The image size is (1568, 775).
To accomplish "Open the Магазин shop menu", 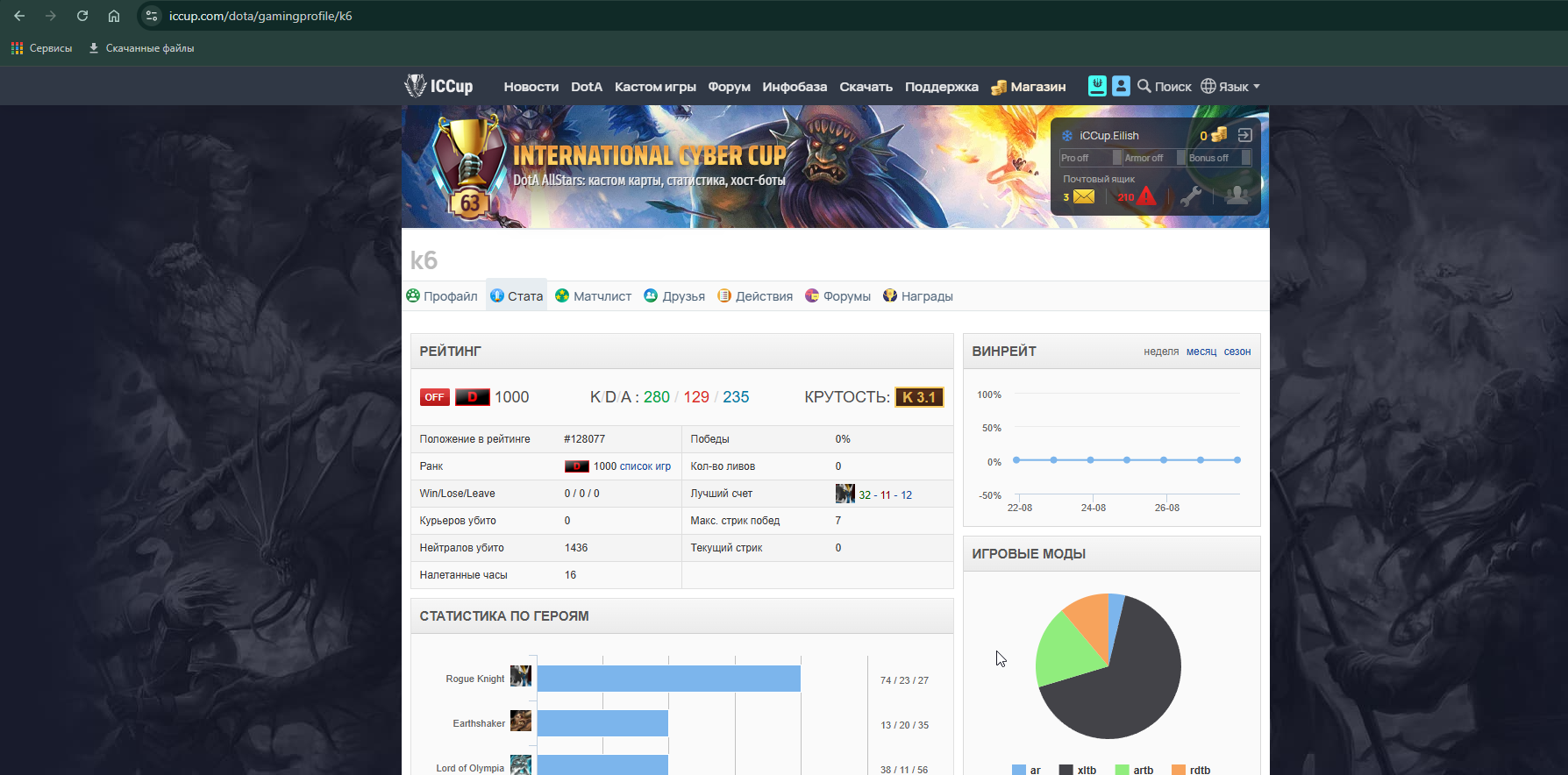I will (x=1029, y=87).
